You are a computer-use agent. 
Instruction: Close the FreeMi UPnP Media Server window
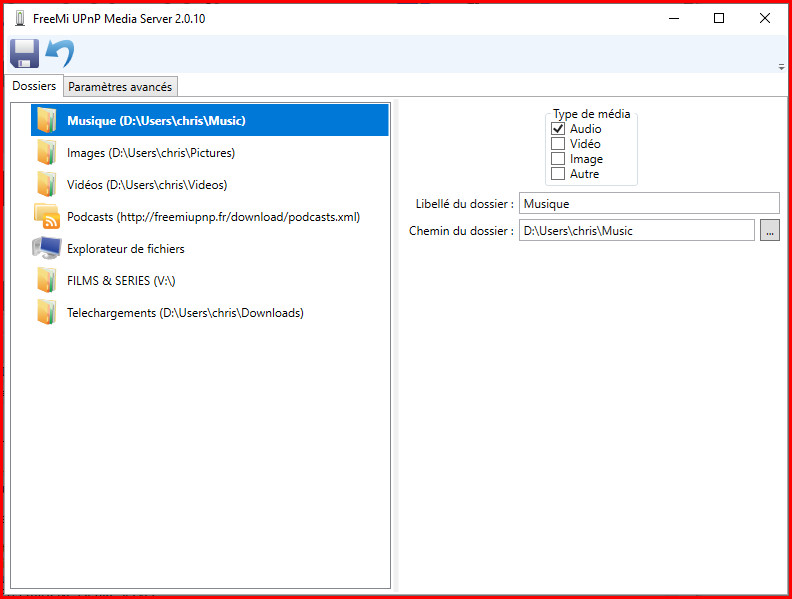[765, 18]
